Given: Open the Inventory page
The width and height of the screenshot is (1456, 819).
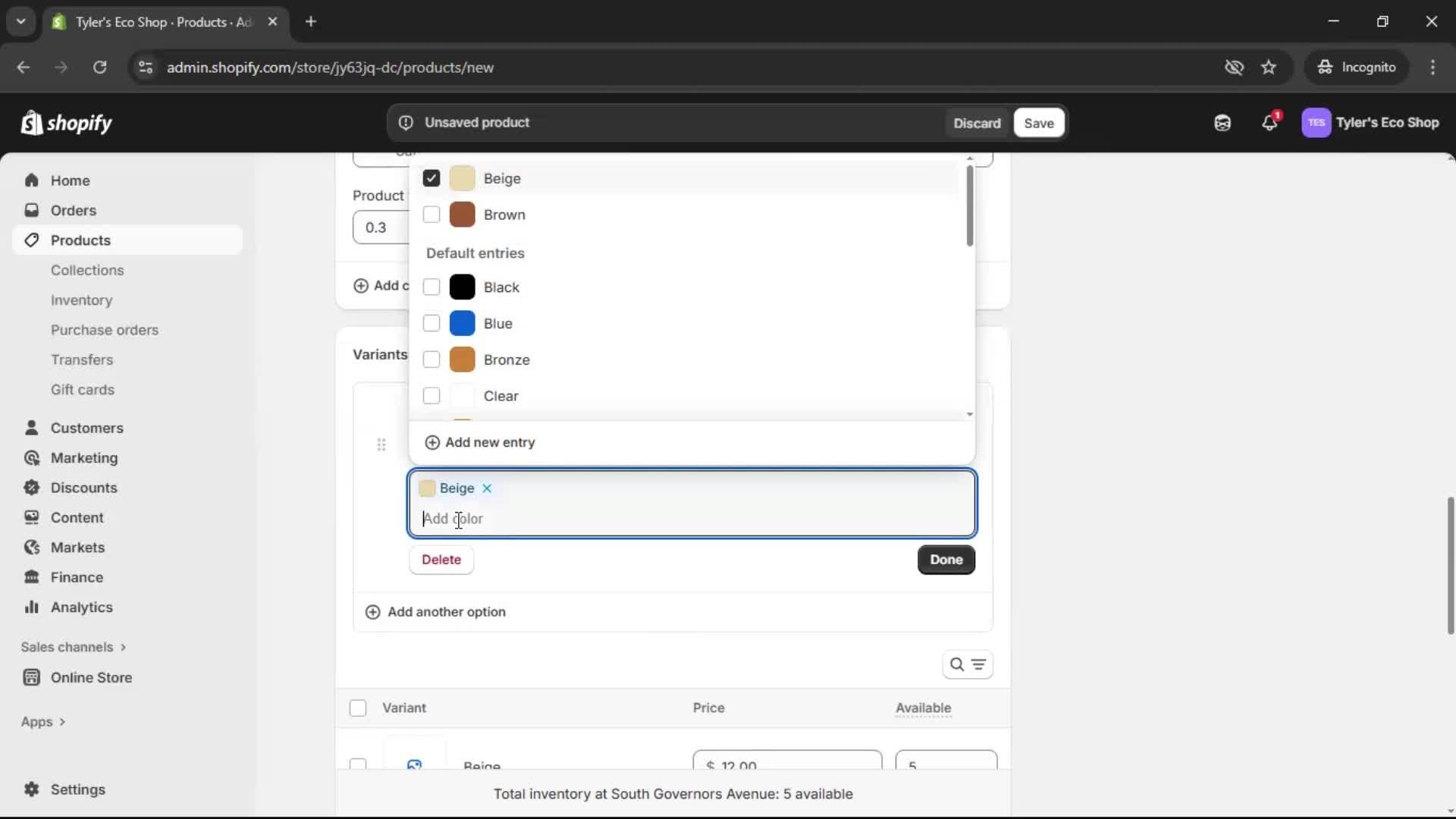Looking at the screenshot, I should coord(82,300).
